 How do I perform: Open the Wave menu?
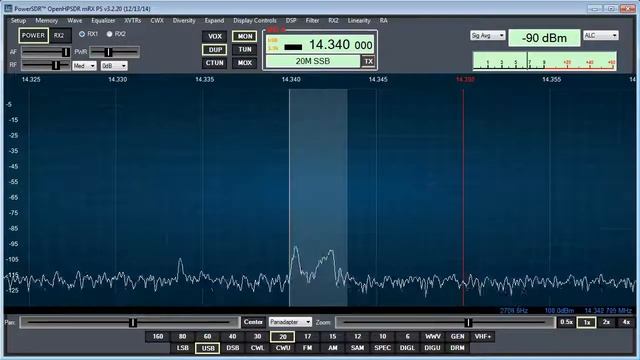75,20
